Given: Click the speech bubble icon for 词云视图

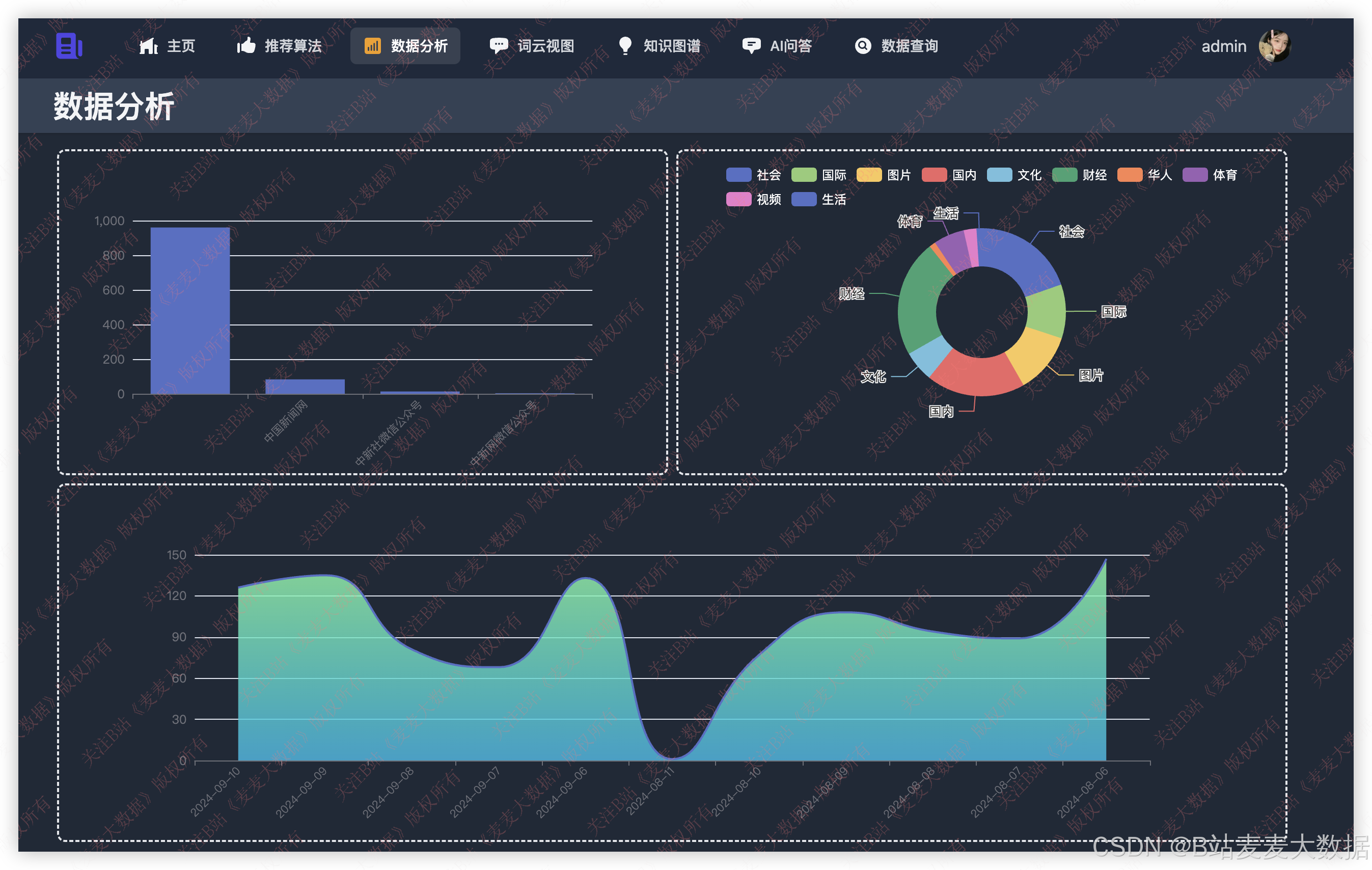Looking at the screenshot, I should (499, 45).
